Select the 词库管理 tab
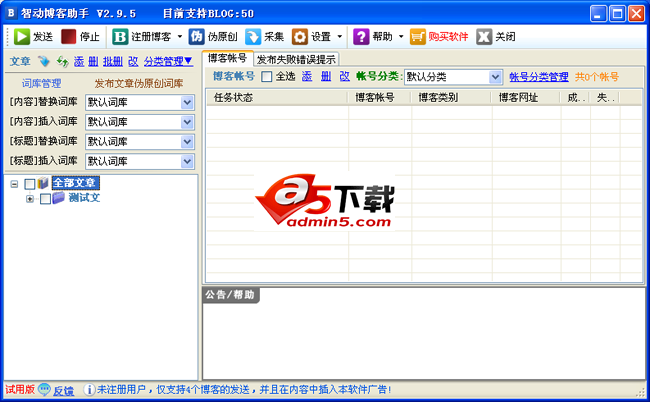650x402 pixels. [41, 83]
